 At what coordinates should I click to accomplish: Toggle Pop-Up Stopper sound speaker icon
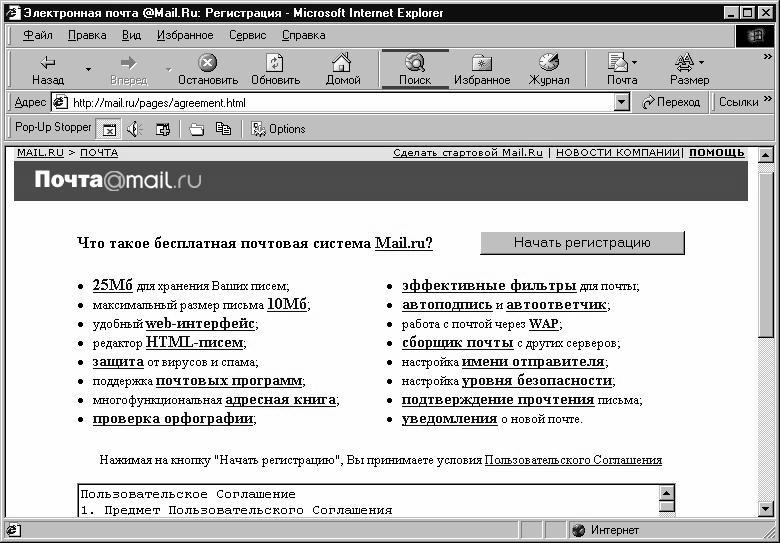134,129
